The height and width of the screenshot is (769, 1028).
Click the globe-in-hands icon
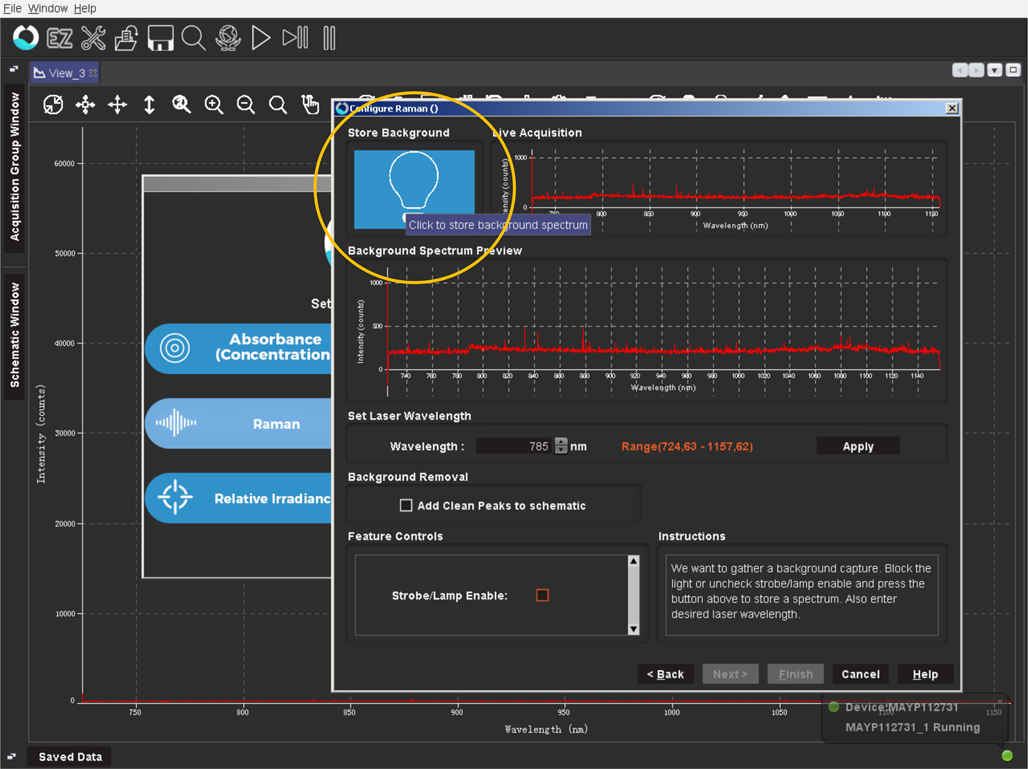click(227, 38)
